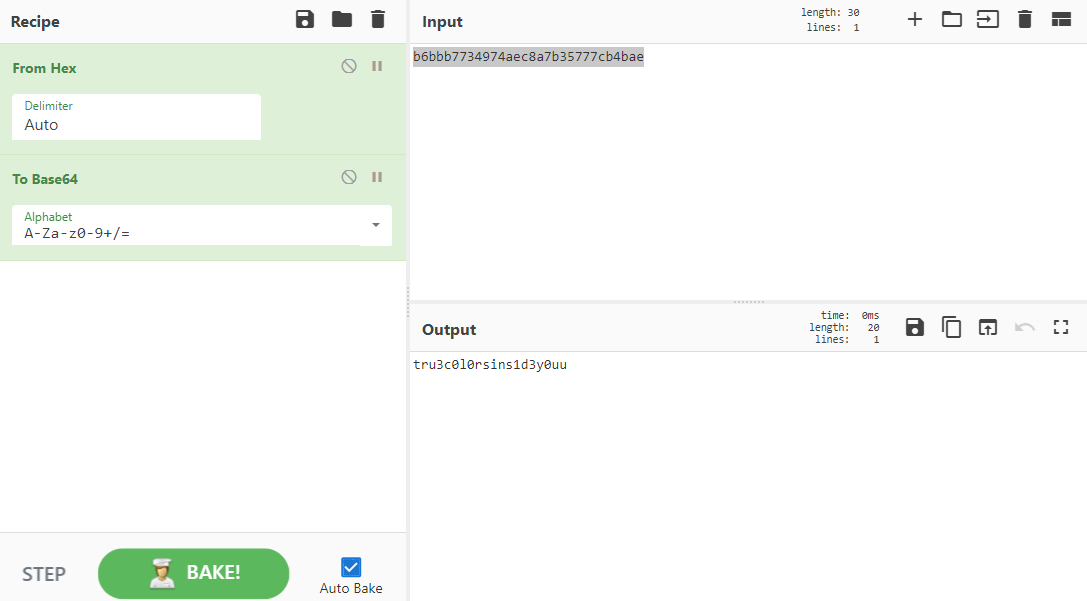Click the STEP button

pyautogui.click(x=44, y=573)
